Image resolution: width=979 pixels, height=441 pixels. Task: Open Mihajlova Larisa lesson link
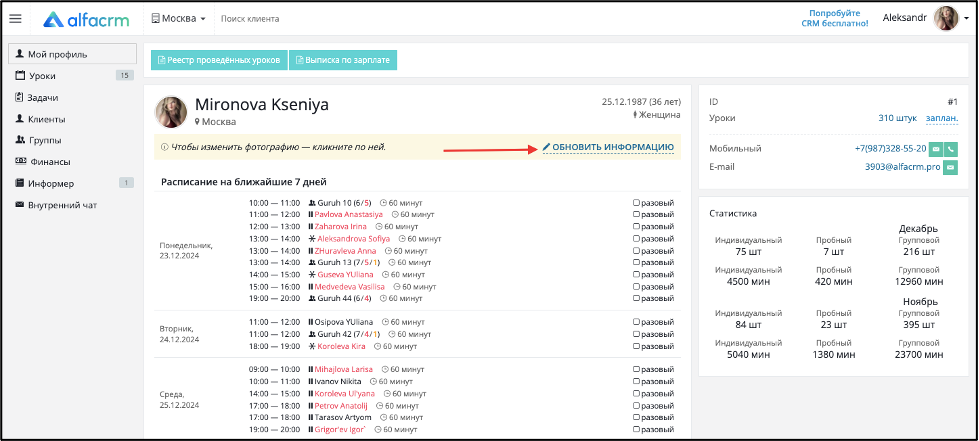click(343, 369)
